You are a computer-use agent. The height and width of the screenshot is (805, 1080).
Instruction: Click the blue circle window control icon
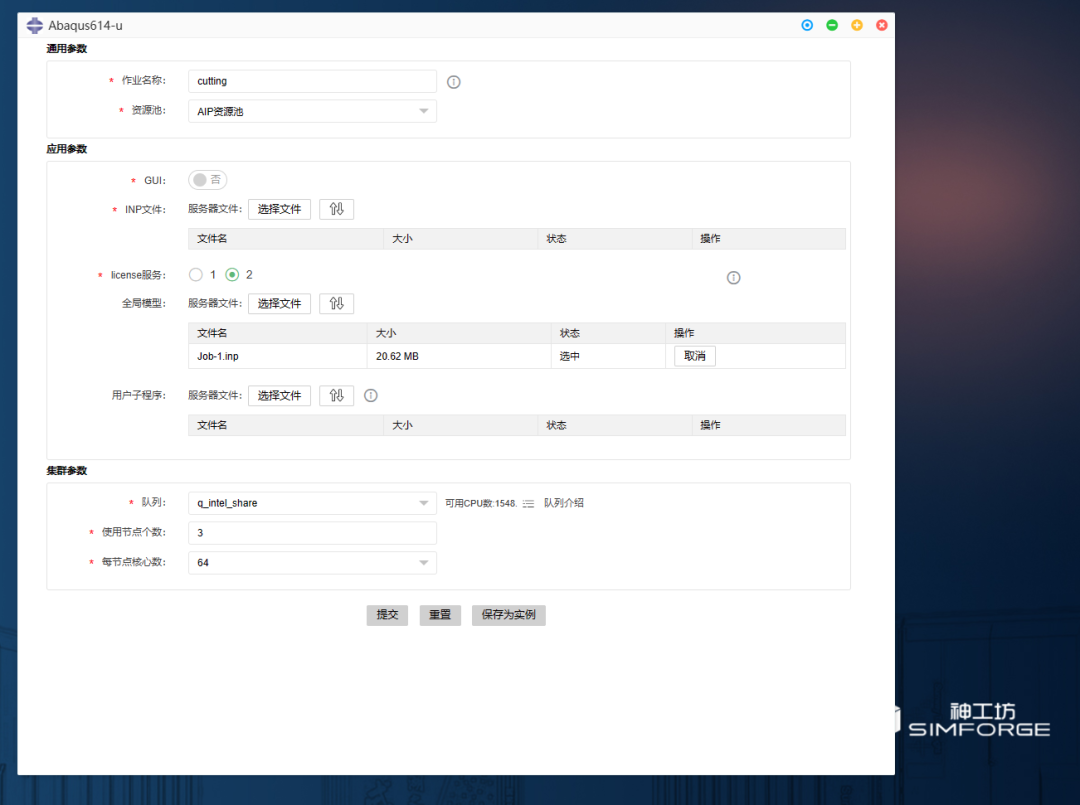point(807,25)
